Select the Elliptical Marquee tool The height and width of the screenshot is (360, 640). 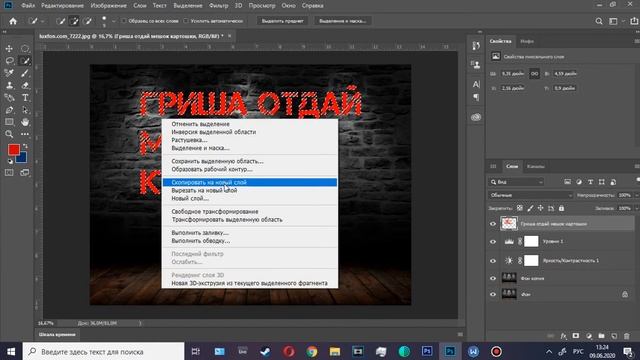25,49
